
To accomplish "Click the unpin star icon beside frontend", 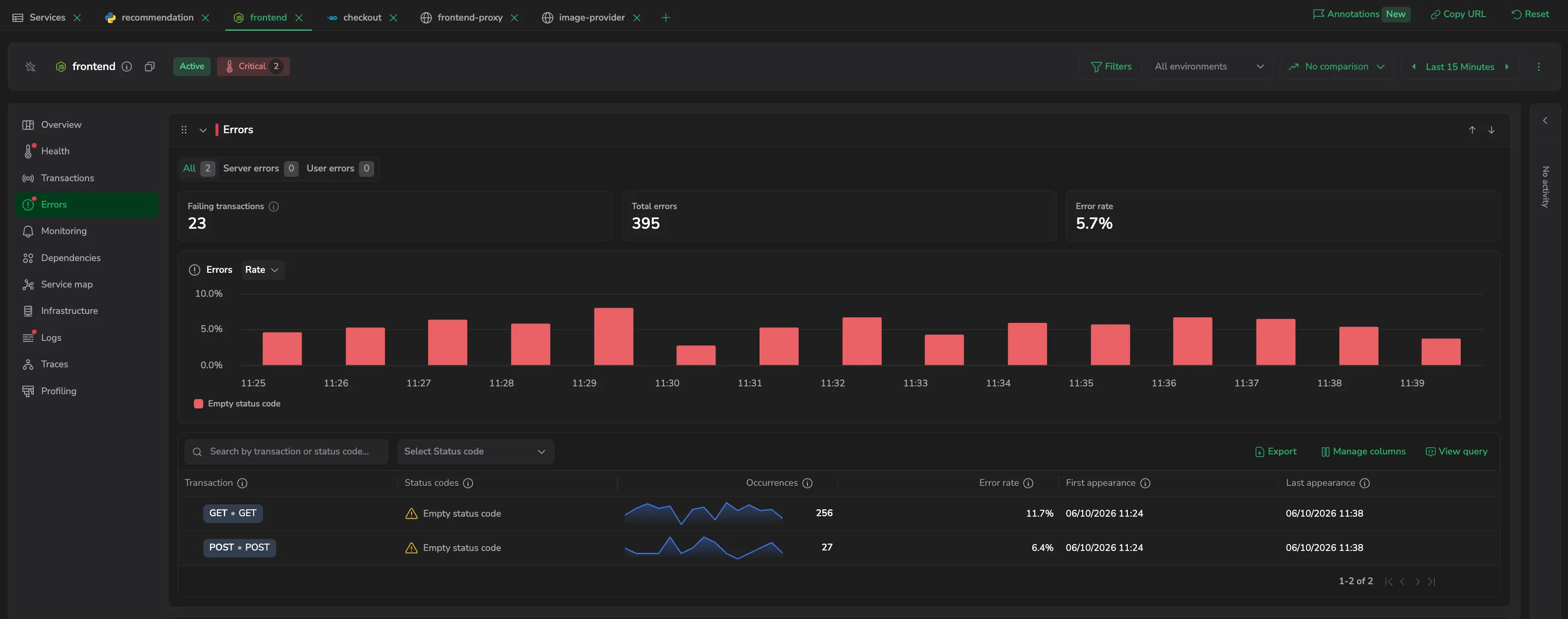I will tap(30, 66).
